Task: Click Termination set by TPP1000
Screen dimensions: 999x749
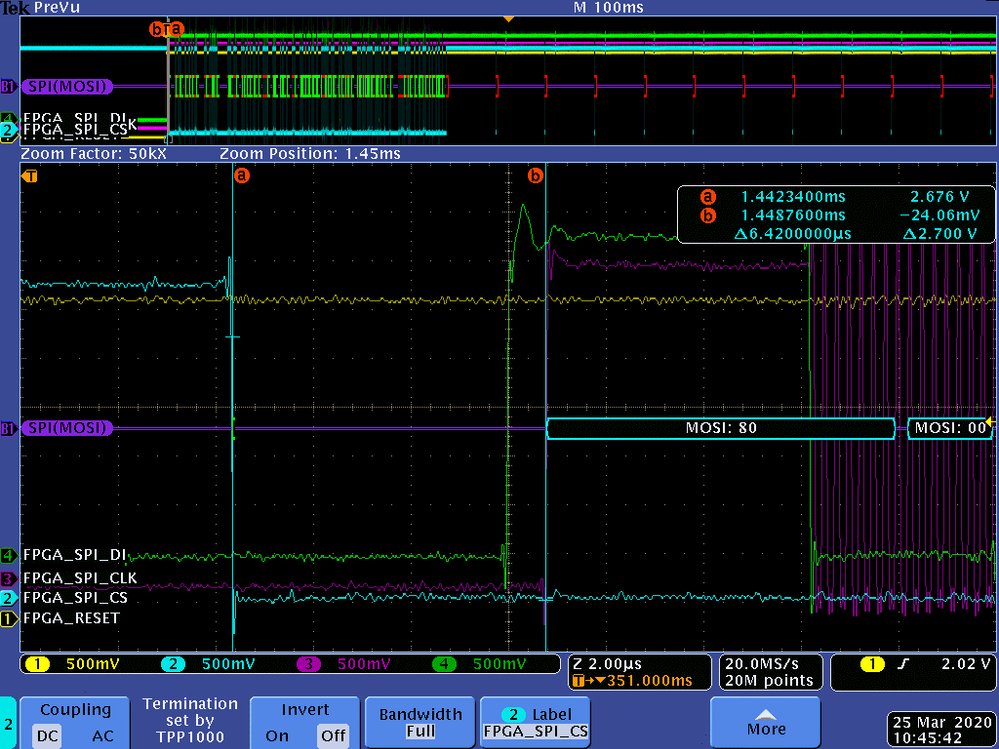Action: point(190,720)
